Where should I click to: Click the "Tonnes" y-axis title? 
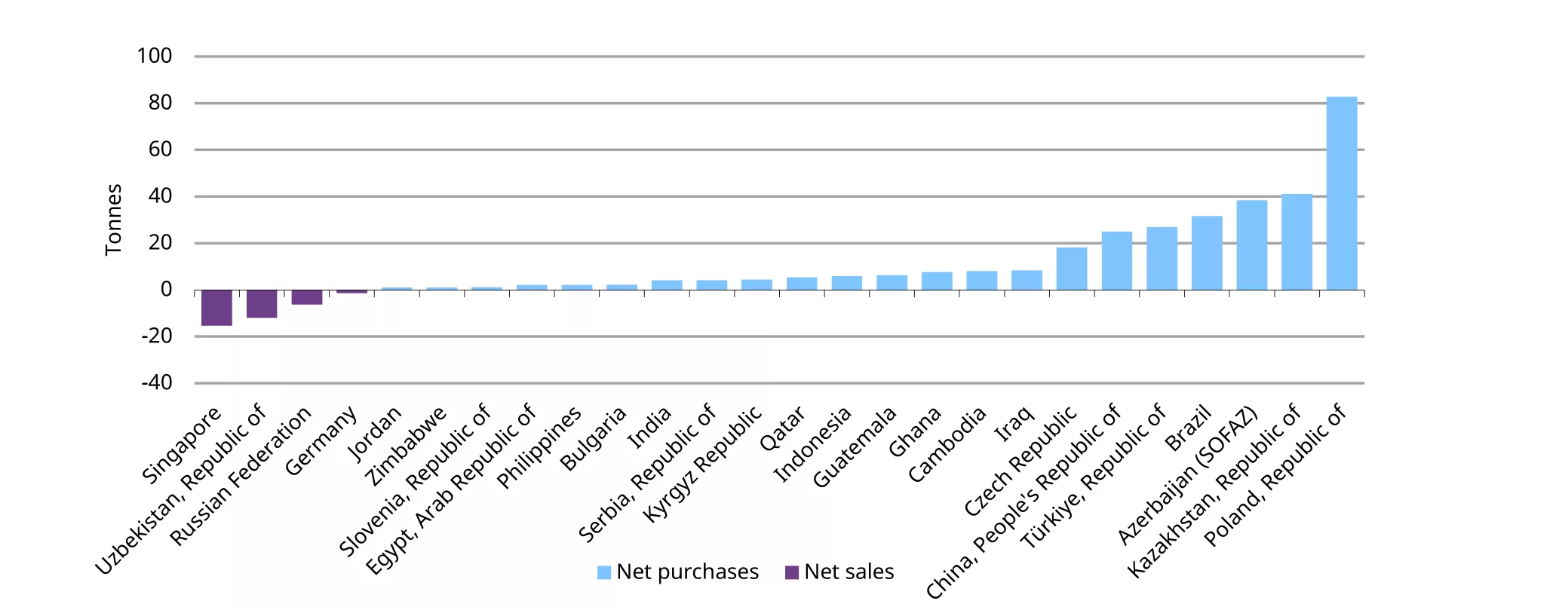(x=114, y=219)
